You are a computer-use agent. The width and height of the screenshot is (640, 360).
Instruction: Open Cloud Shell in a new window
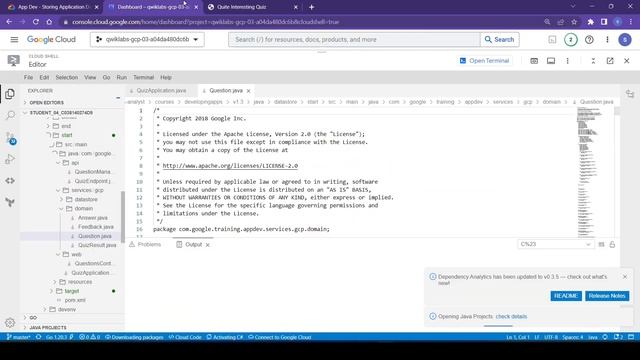point(610,61)
